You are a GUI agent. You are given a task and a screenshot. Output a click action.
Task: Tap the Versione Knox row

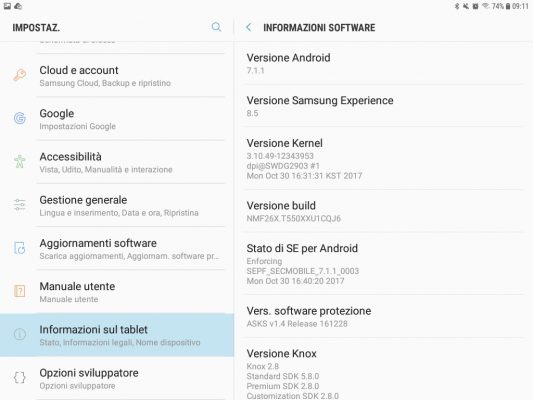383,369
